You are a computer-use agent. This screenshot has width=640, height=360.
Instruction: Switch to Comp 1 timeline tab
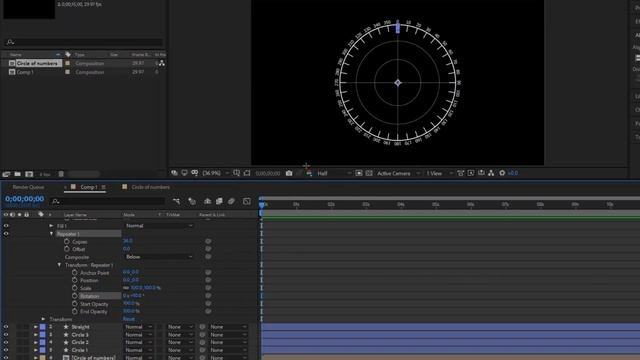[89, 187]
